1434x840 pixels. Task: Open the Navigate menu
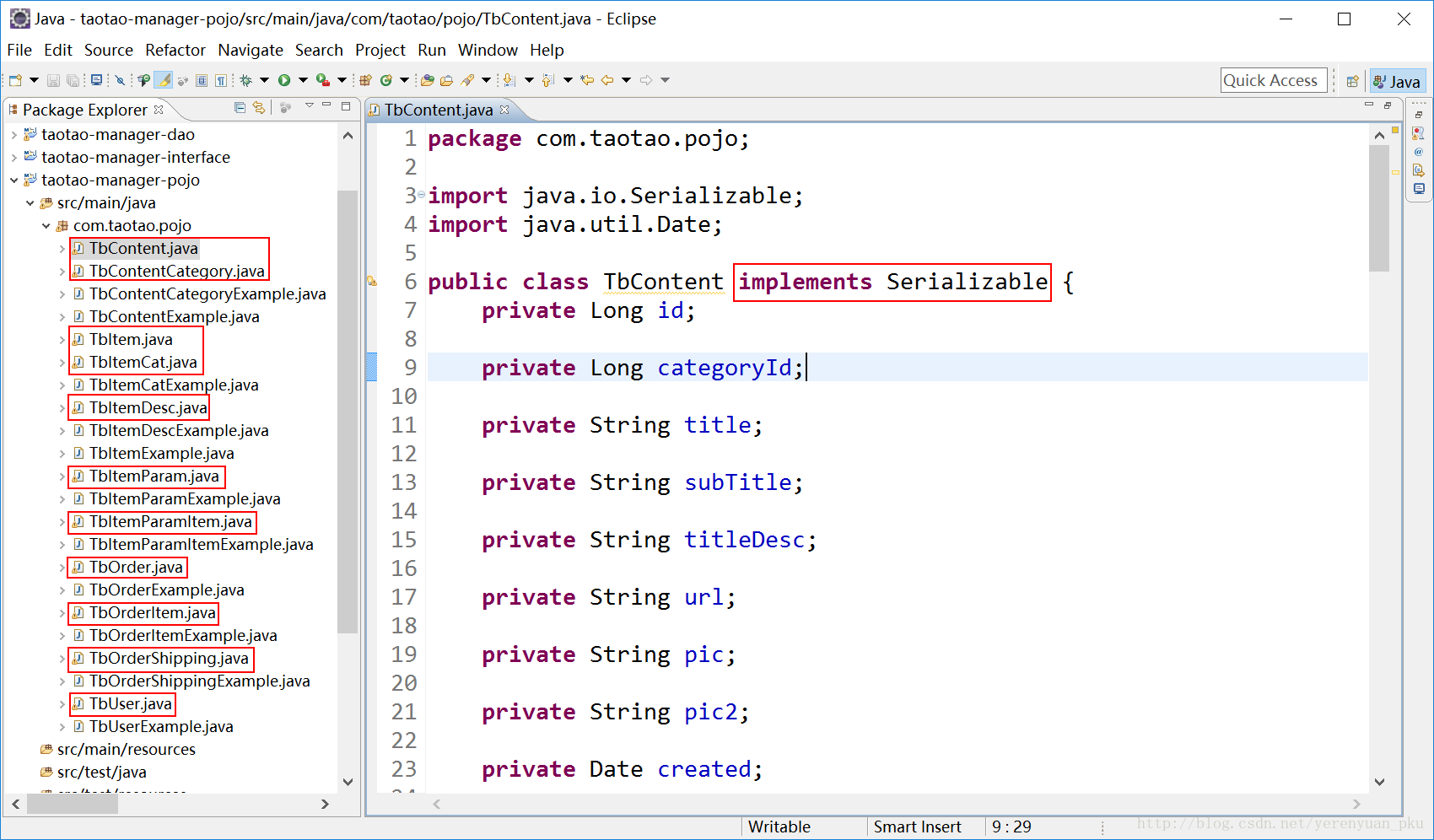[251, 50]
